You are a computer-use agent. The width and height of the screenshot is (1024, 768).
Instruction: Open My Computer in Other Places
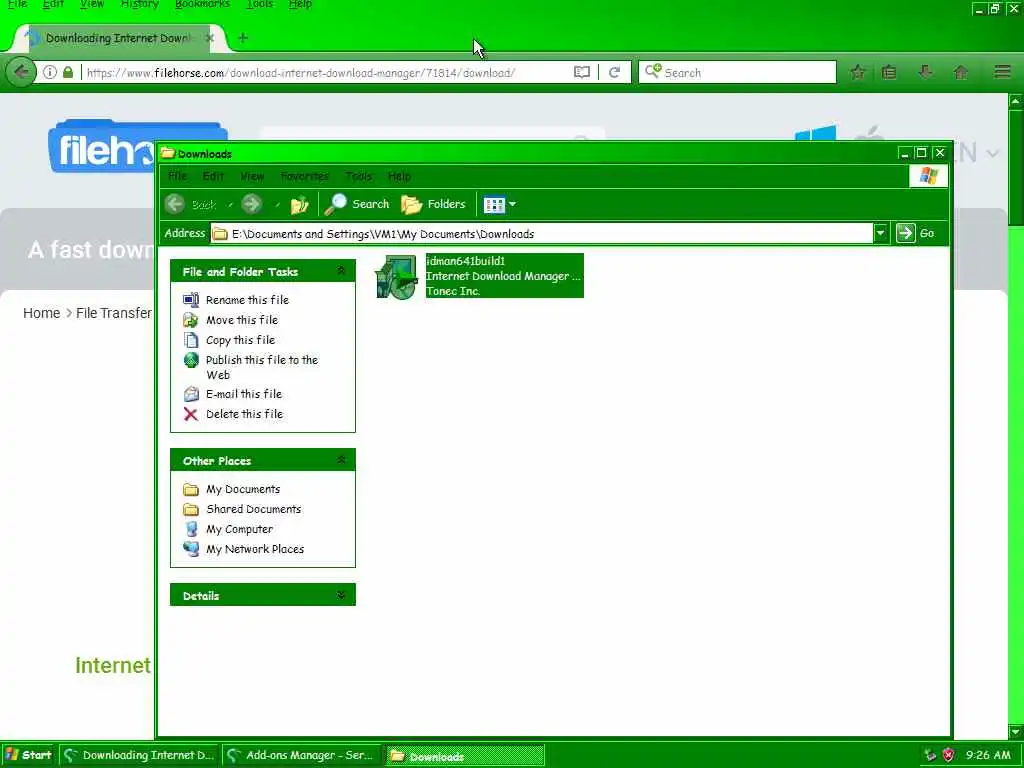(x=240, y=529)
